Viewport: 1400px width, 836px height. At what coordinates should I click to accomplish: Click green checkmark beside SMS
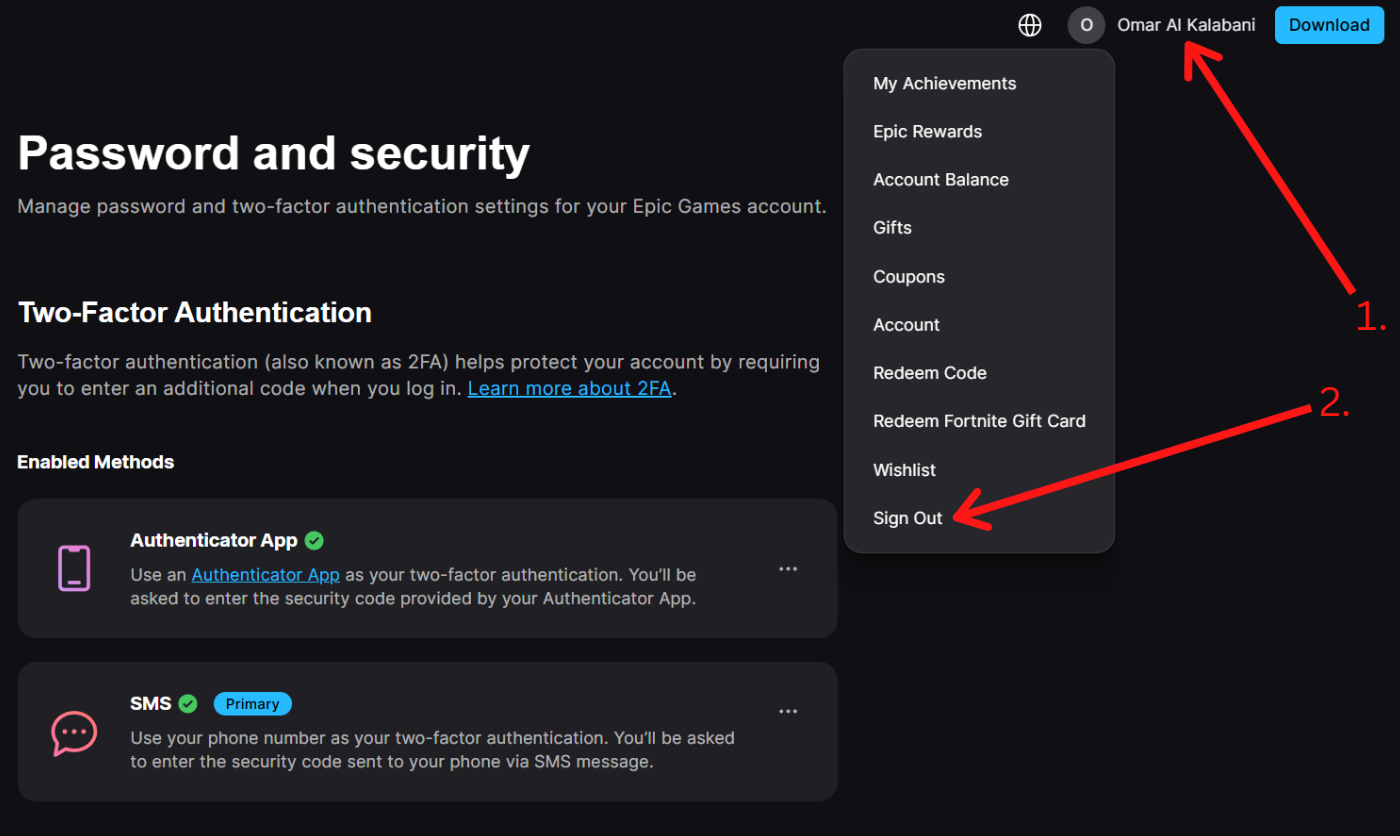pyautogui.click(x=188, y=704)
